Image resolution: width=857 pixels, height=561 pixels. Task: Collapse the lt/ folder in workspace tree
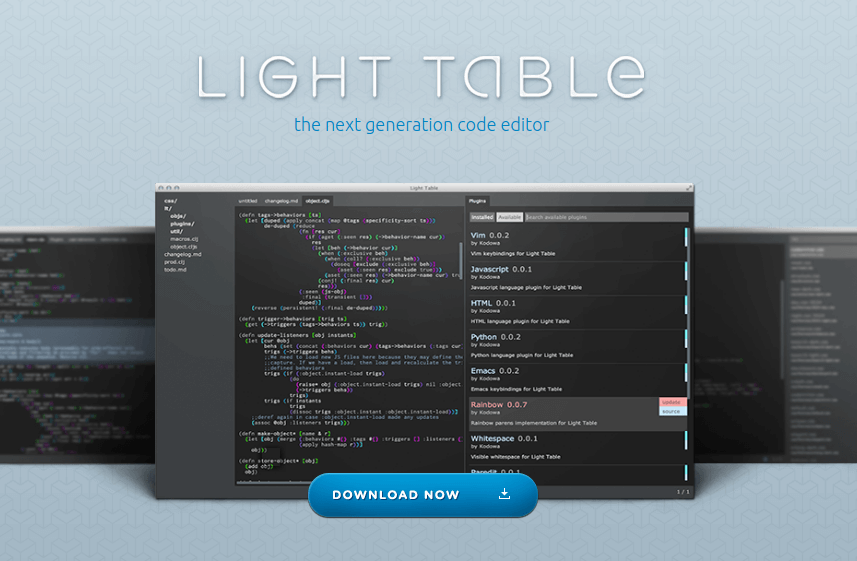coord(168,208)
